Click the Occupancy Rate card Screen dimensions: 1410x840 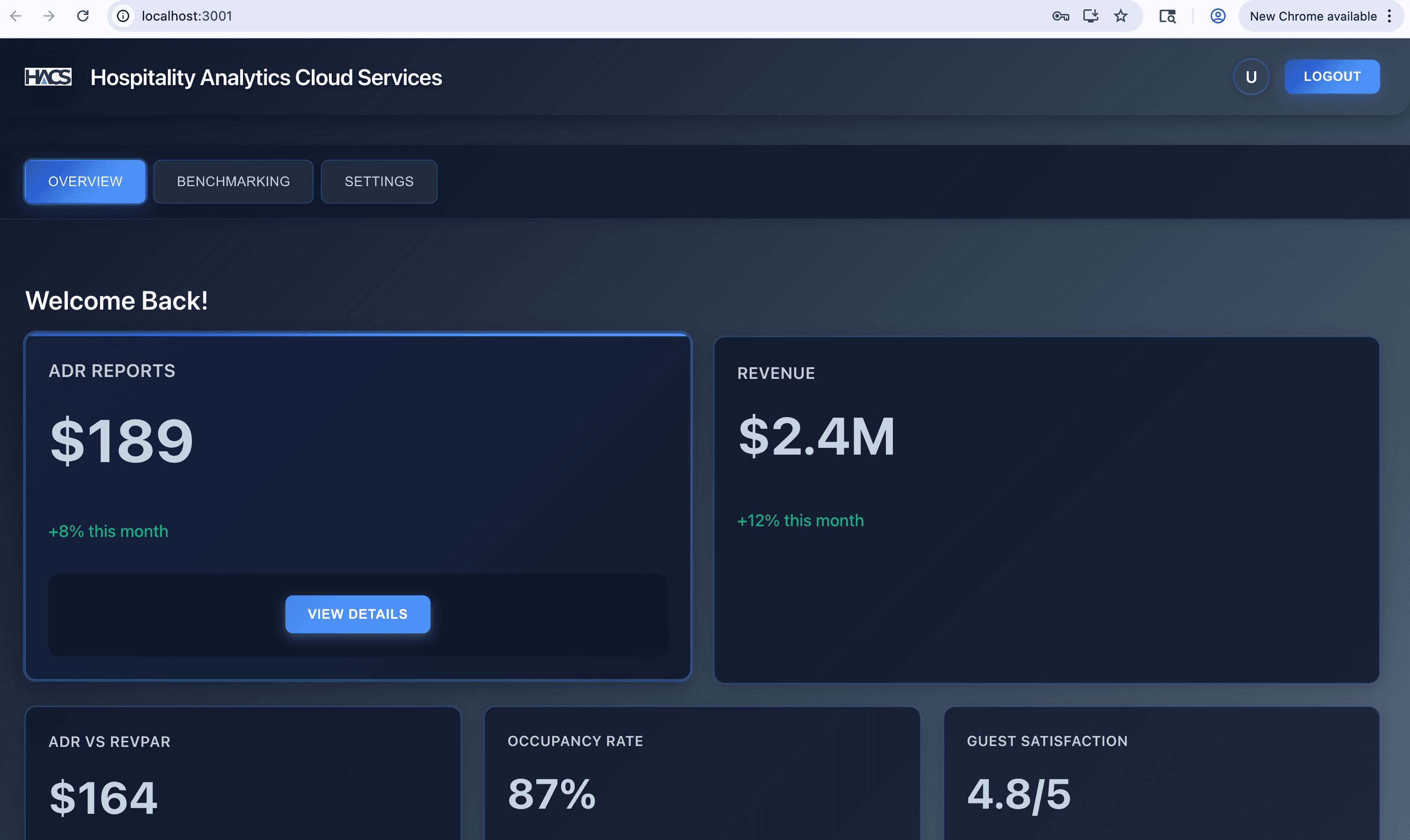pos(701,775)
